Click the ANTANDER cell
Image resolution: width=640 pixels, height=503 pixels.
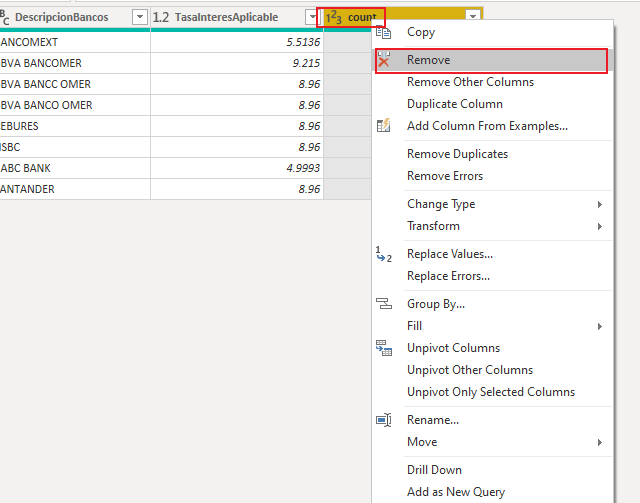click(75, 189)
